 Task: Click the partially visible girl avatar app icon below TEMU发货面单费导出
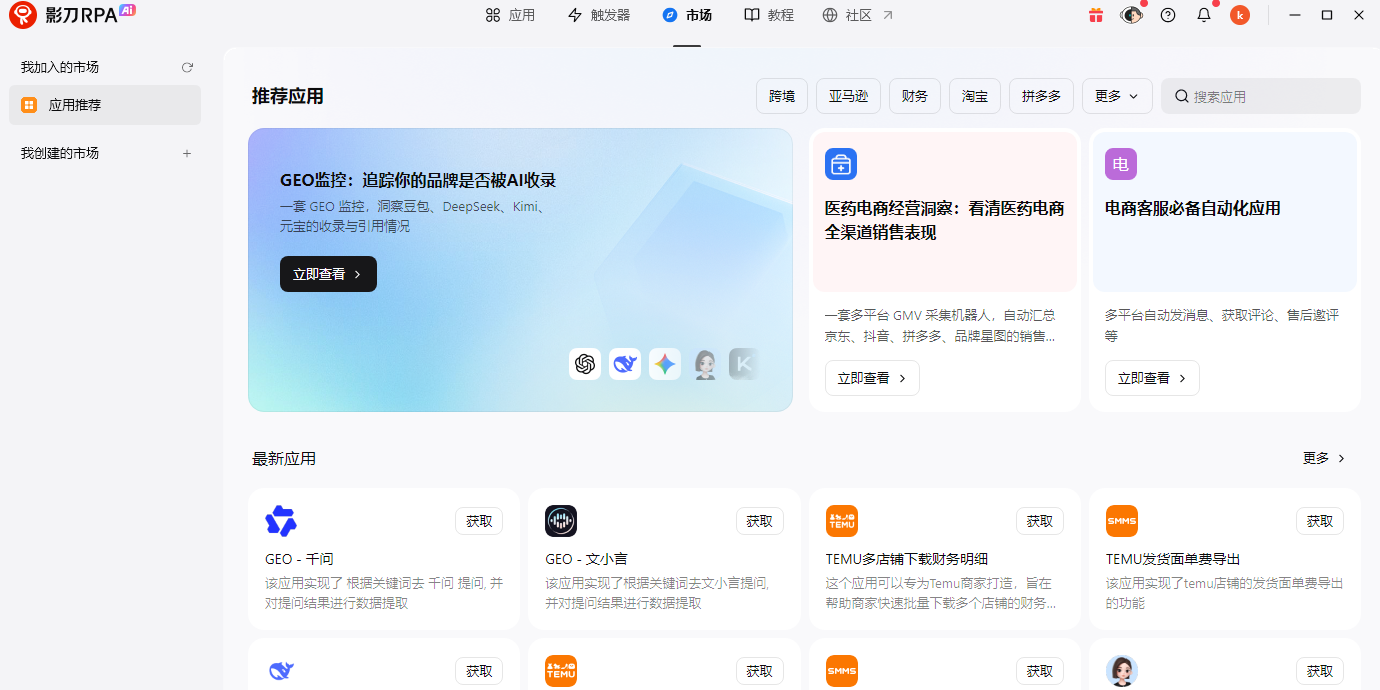click(1122, 671)
